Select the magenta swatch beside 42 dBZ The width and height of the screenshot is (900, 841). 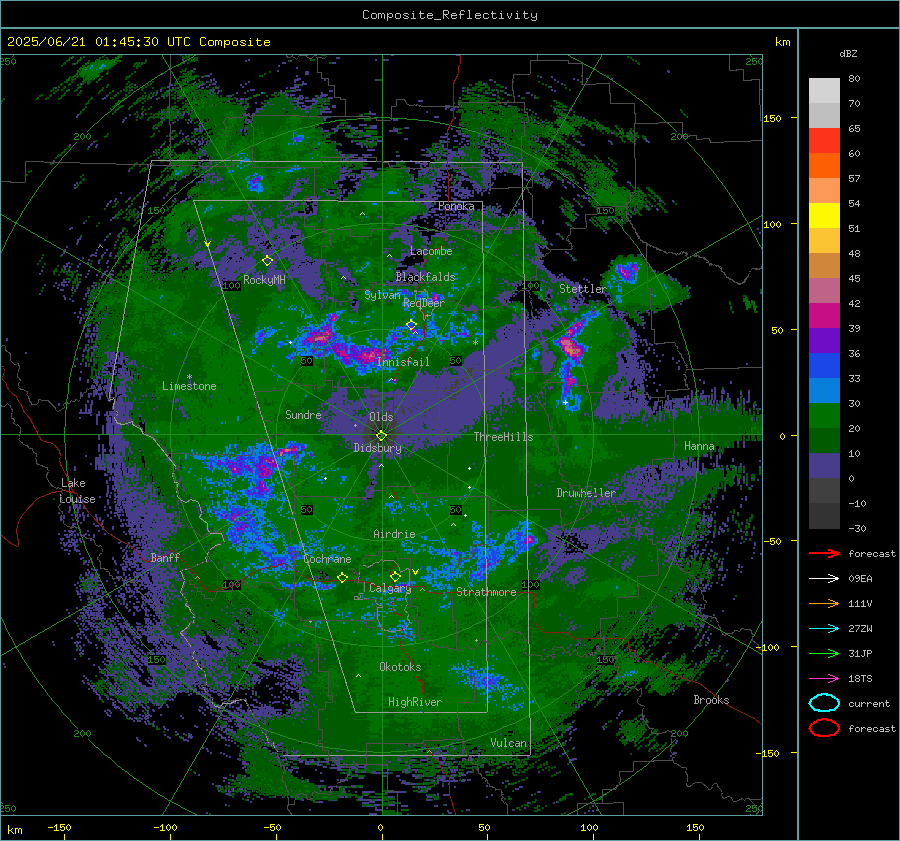click(x=824, y=315)
